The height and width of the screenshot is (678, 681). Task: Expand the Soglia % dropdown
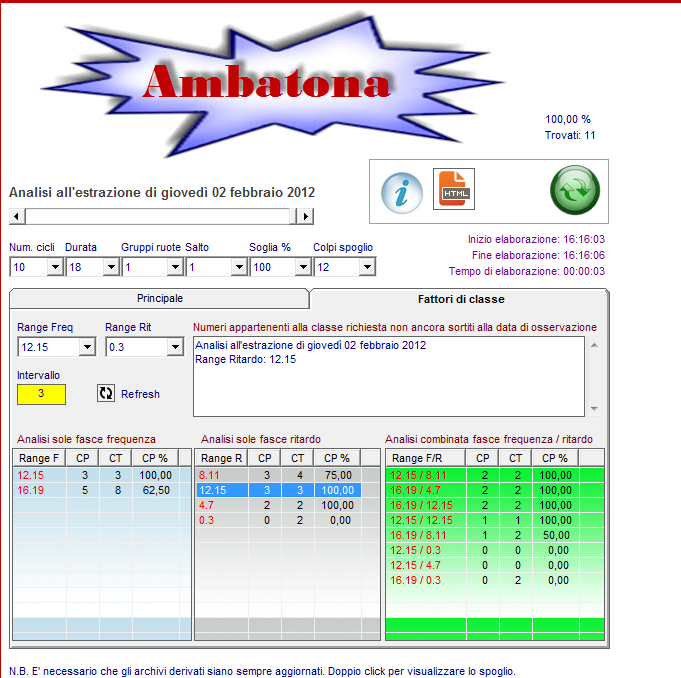pyautogui.click(x=303, y=267)
